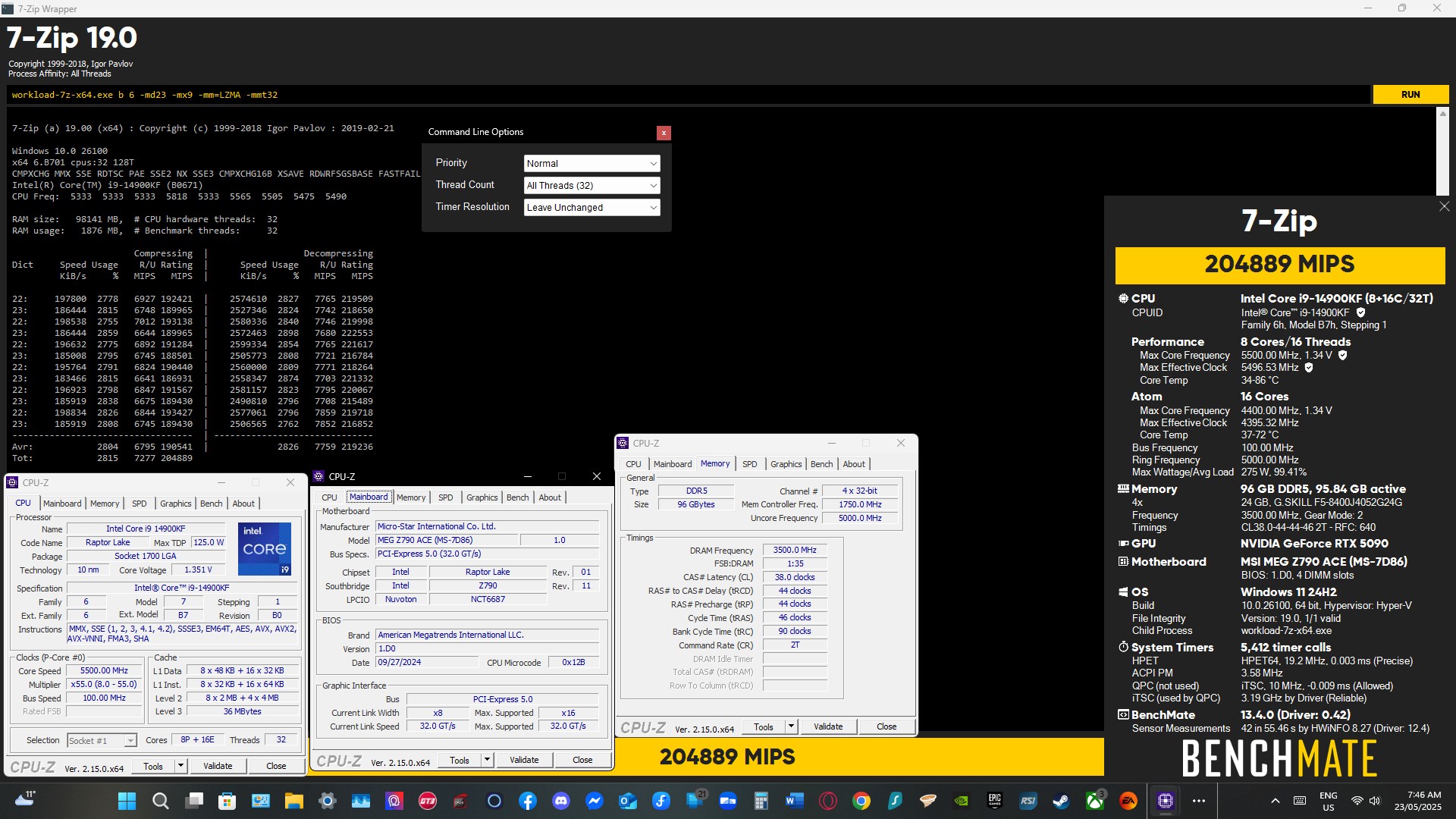Viewport: 1456px width, 819px height.
Task: Click the taskbar clock showing 7:46 AM
Action: pyautogui.click(x=1417, y=801)
